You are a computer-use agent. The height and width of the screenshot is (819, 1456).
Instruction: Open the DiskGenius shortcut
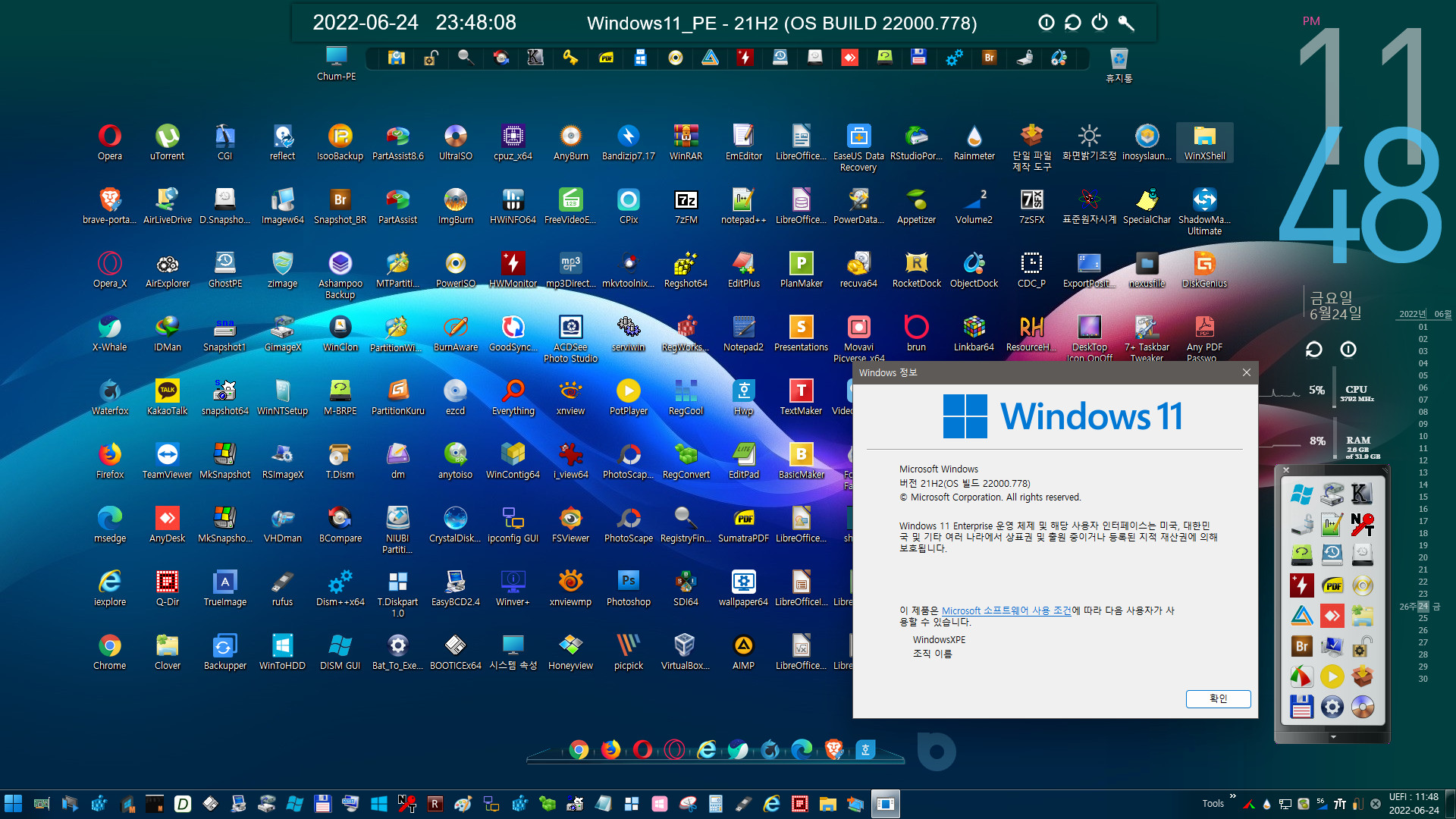pyautogui.click(x=1205, y=270)
